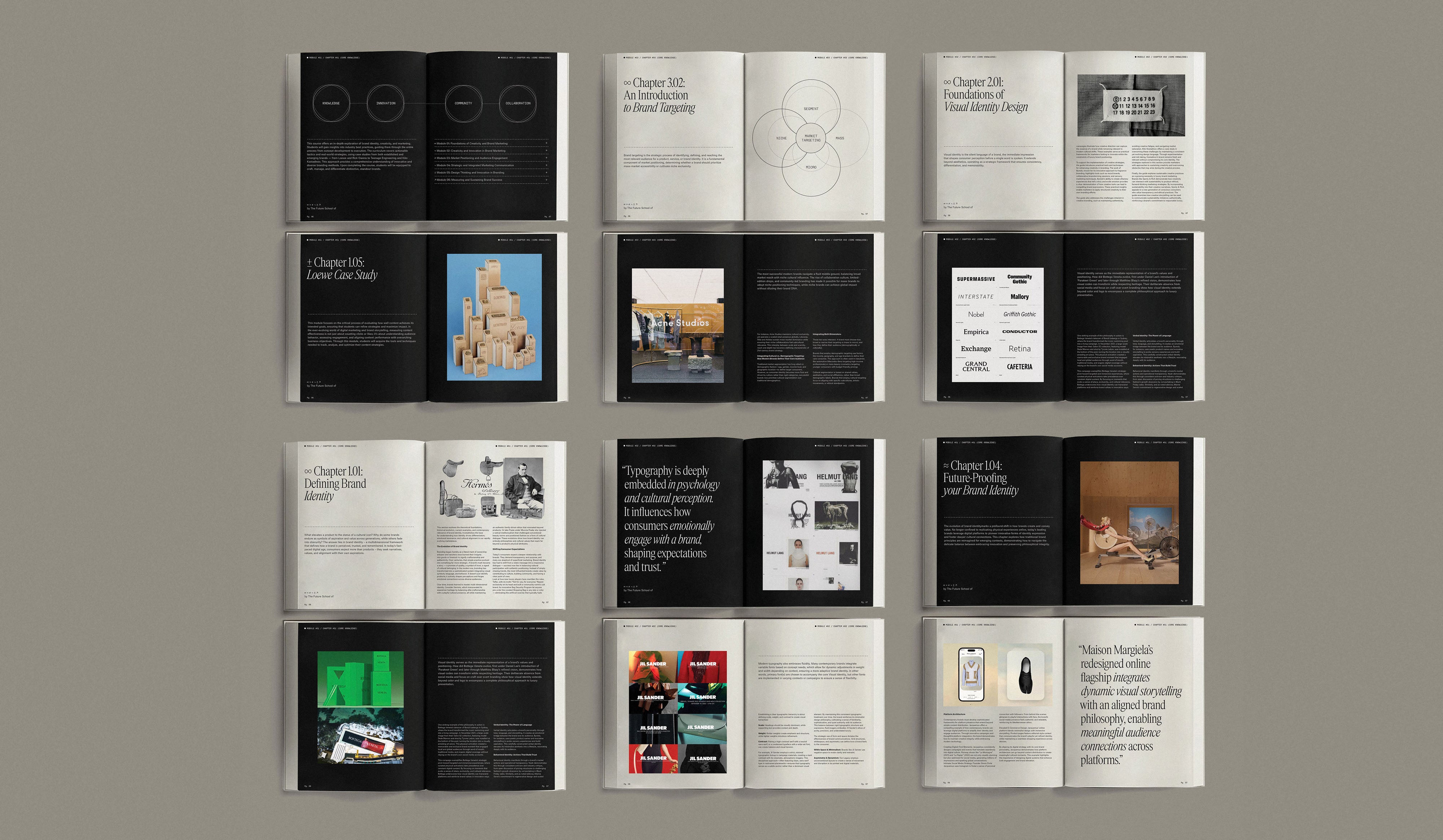Viewport: 1443px width, 840px height.
Task: Click the MICRO label in the Venn diagram
Action: click(811, 167)
